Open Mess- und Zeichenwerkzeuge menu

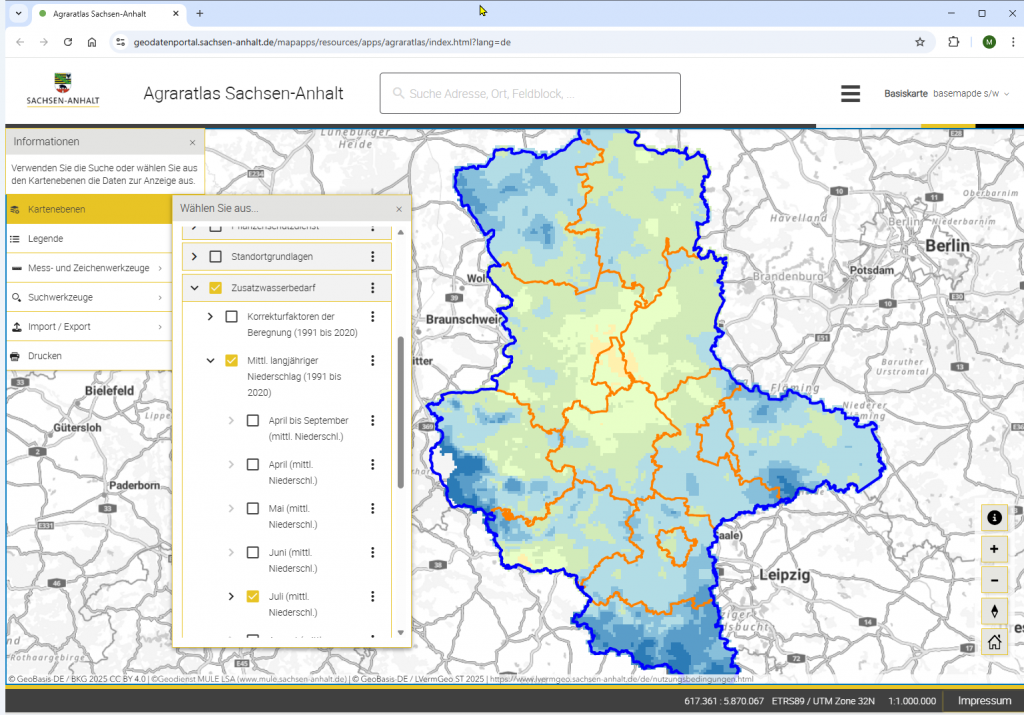click(88, 268)
